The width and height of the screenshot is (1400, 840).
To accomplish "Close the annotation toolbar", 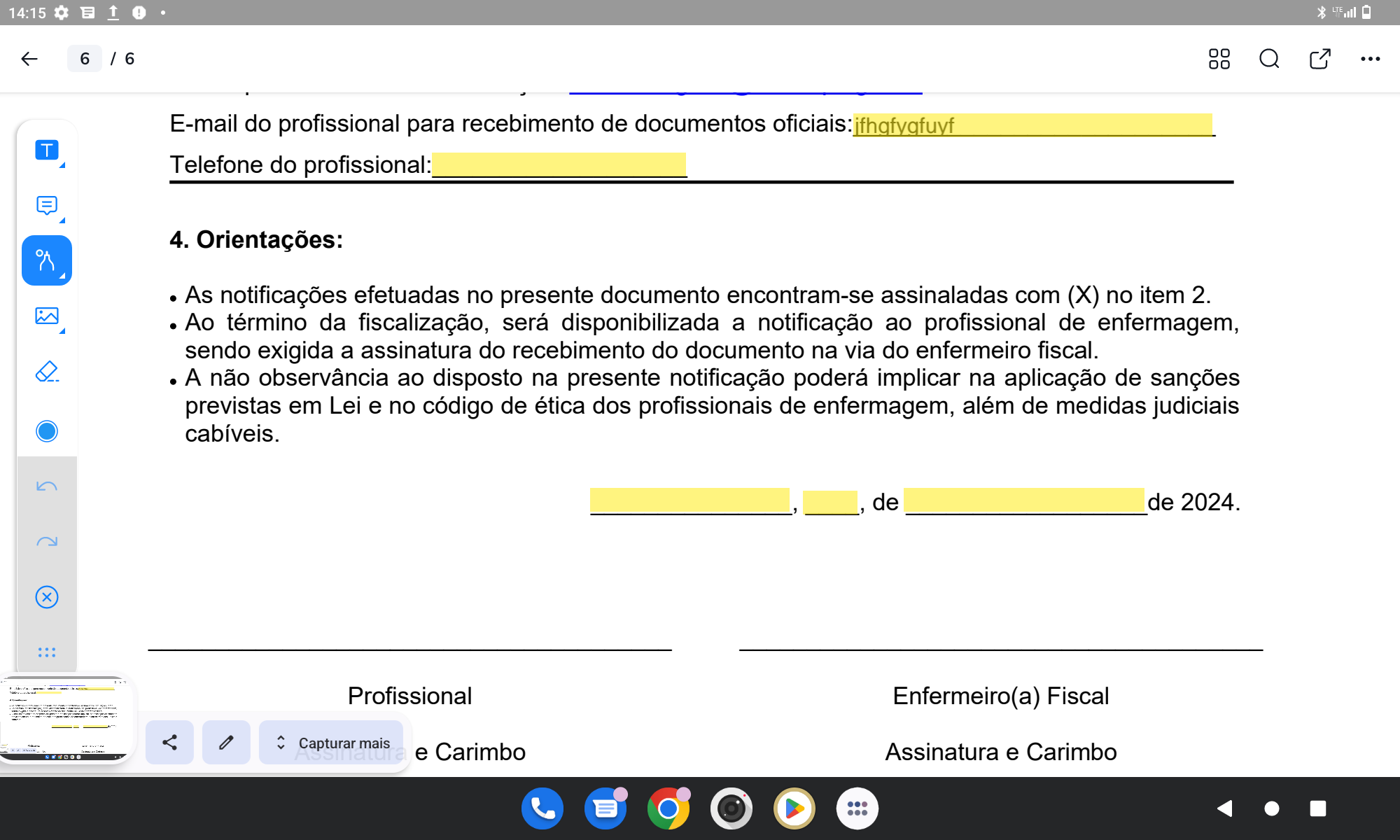I will click(x=47, y=597).
